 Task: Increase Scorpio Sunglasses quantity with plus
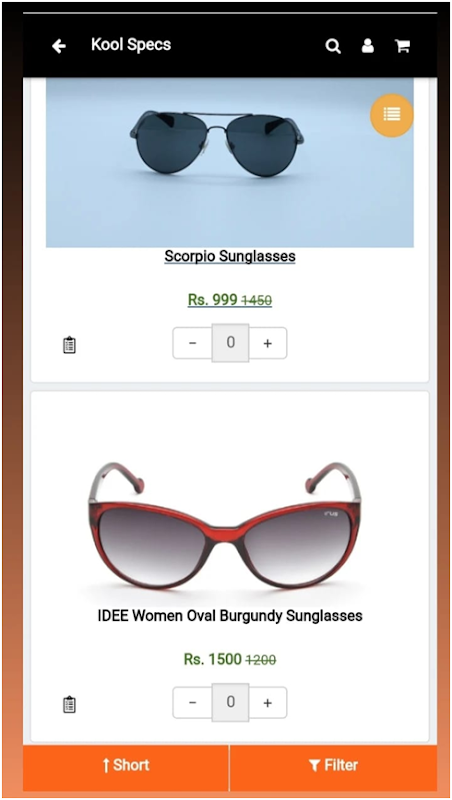point(268,343)
